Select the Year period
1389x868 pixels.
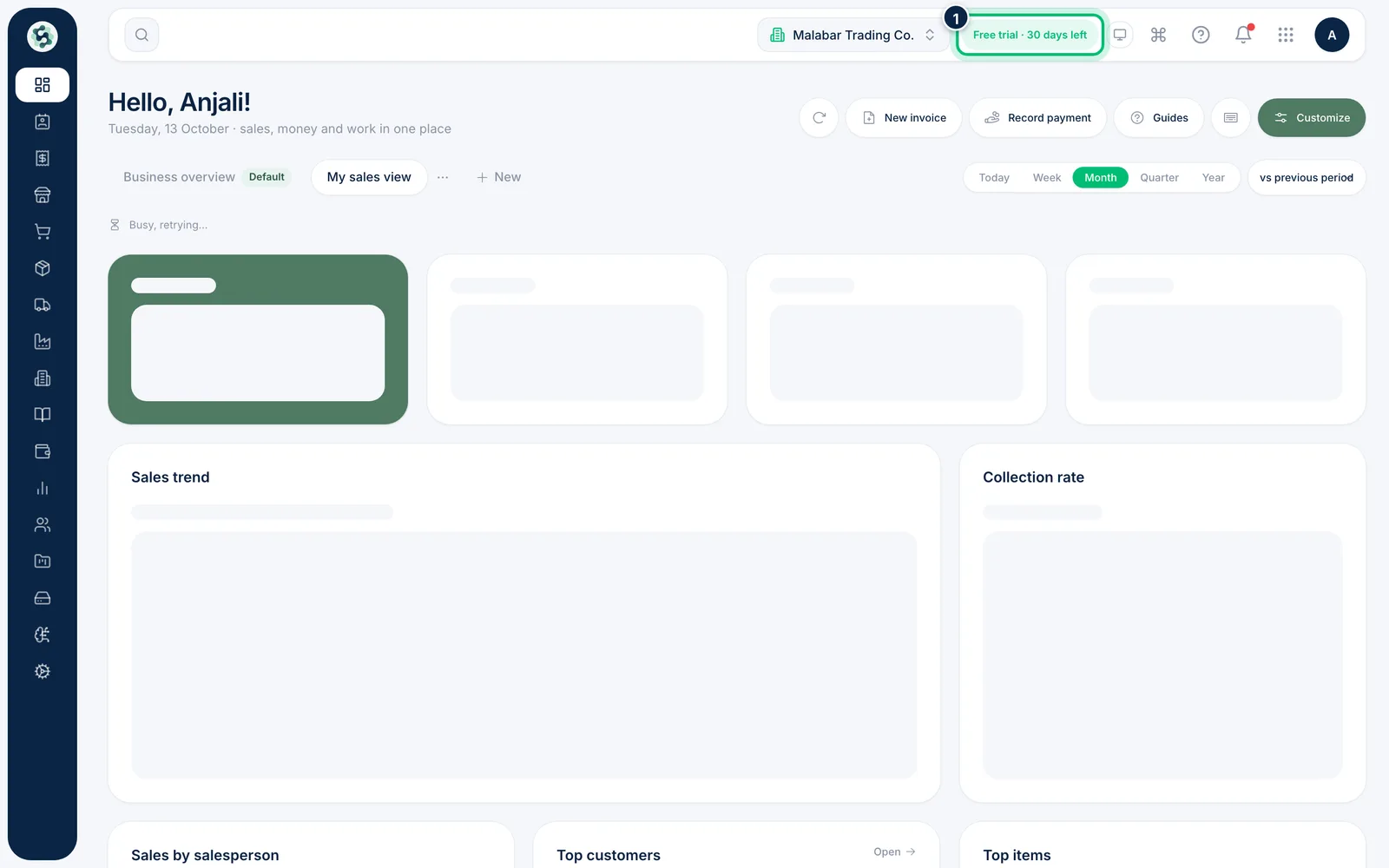1214,178
